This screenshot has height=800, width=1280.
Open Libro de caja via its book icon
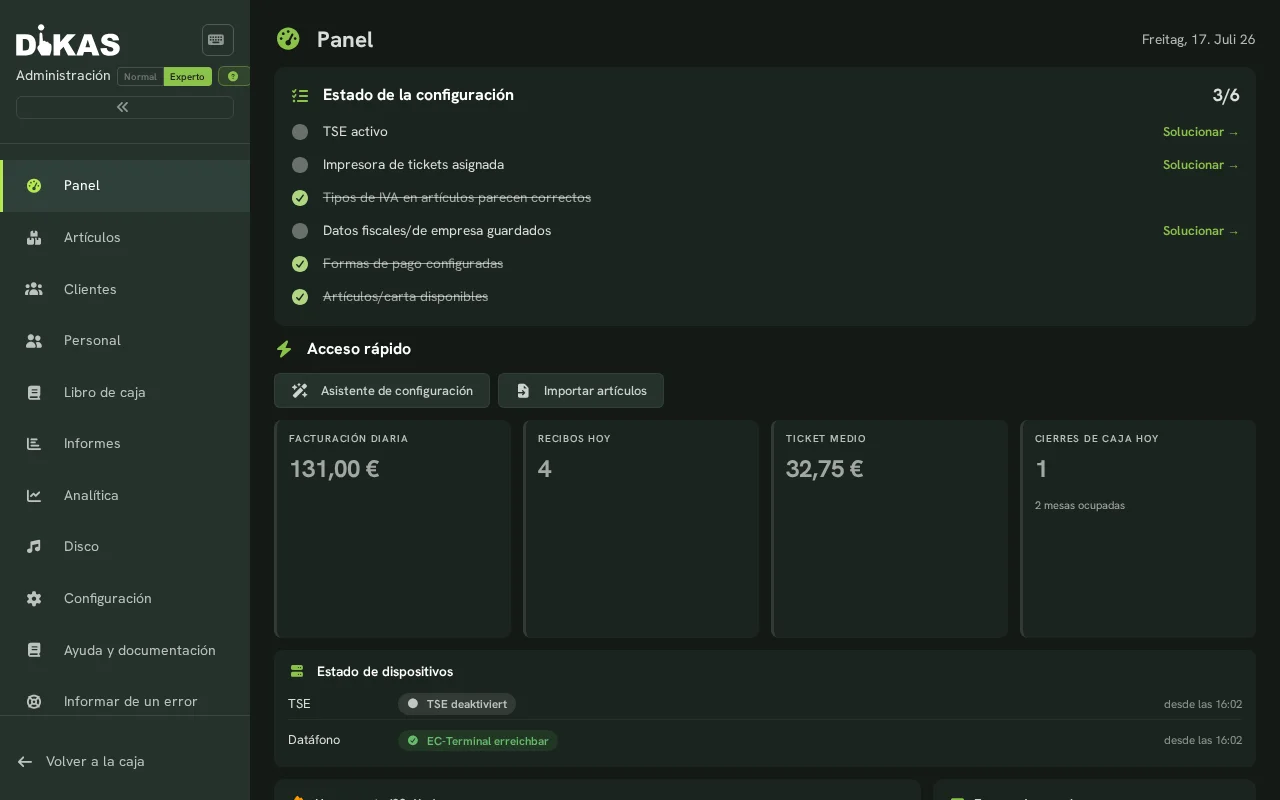click(34, 393)
